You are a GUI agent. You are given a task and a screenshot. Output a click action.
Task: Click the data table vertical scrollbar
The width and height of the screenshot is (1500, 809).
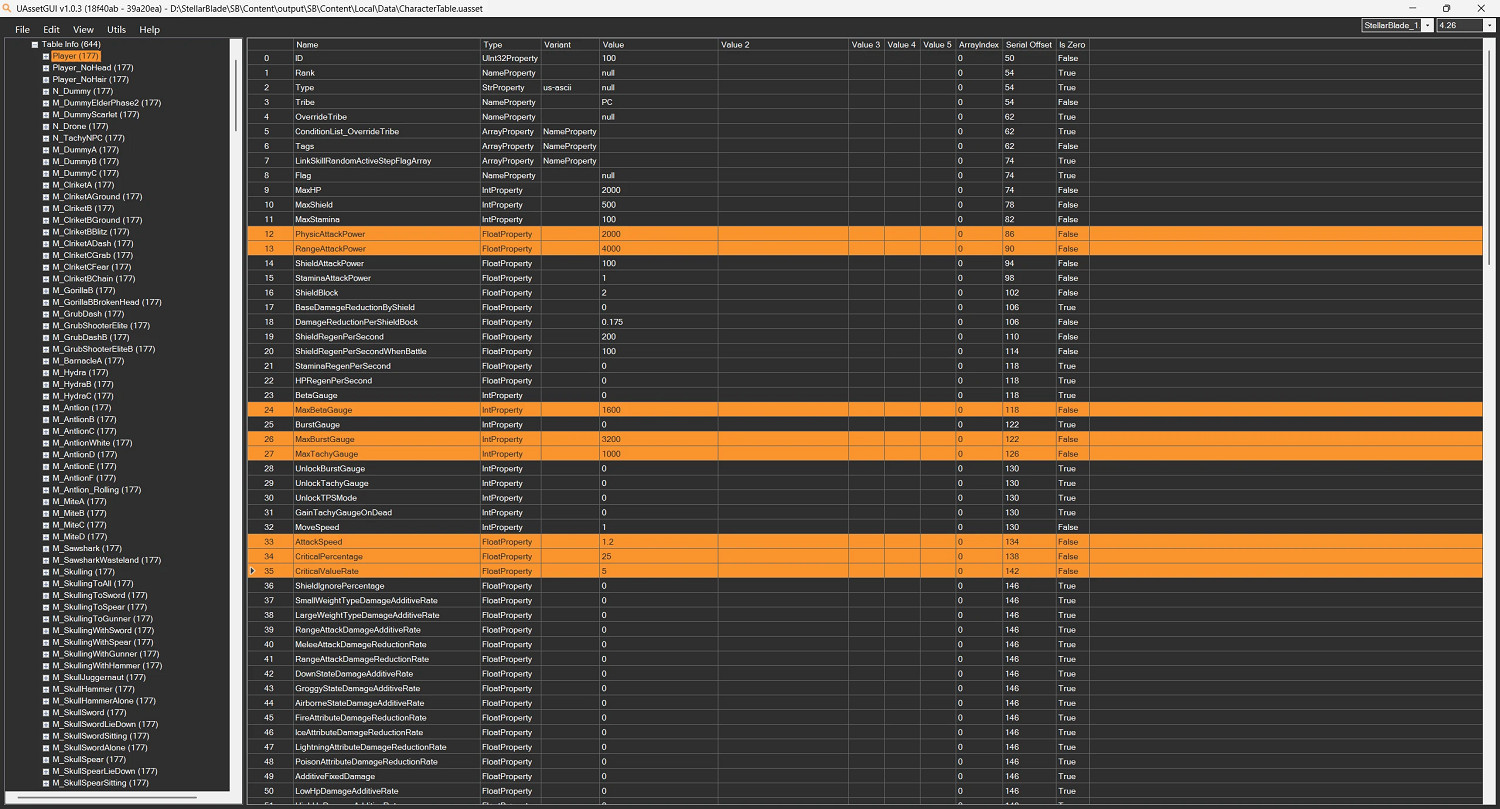[x=1492, y=400]
